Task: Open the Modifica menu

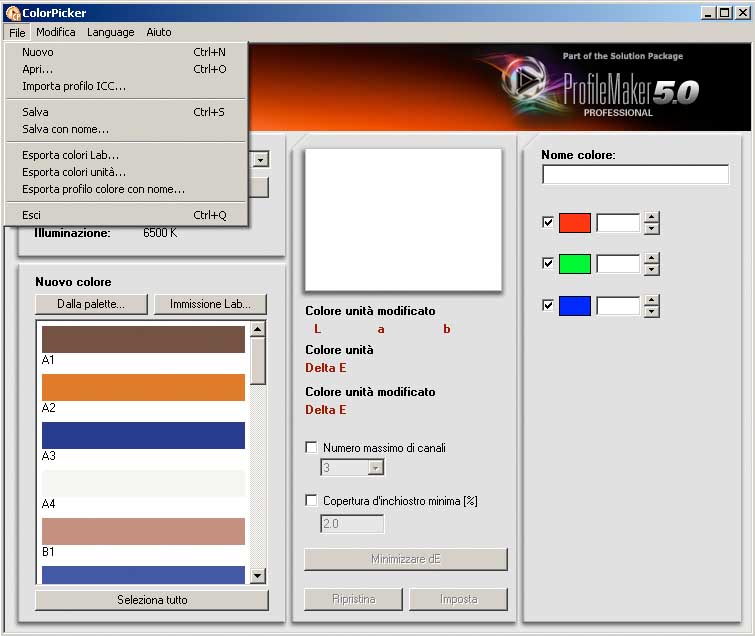Action: (56, 32)
